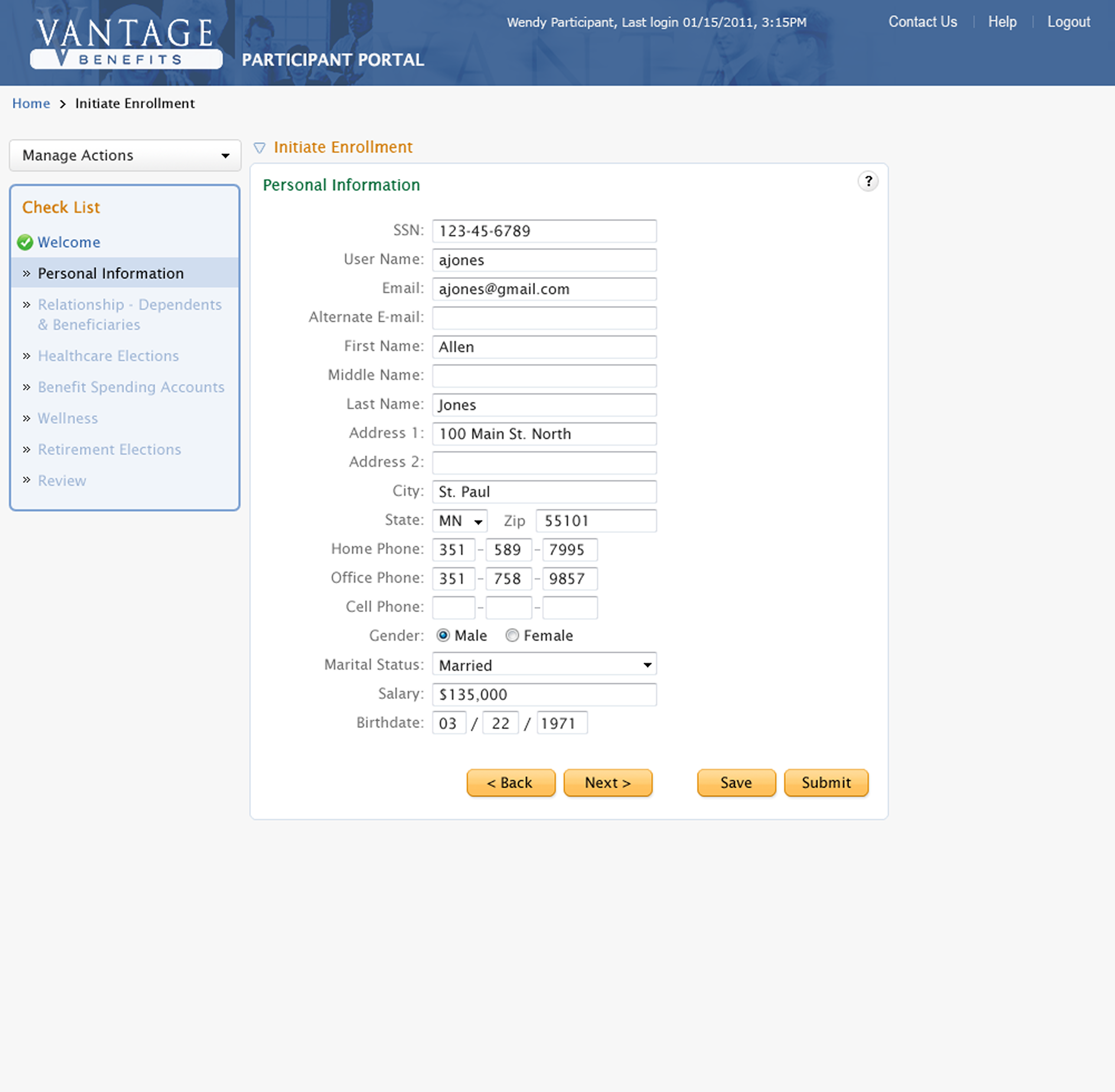Screen dimensions: 1115x1092
Task: Select the Male gender option
Action: coord(443,636)
